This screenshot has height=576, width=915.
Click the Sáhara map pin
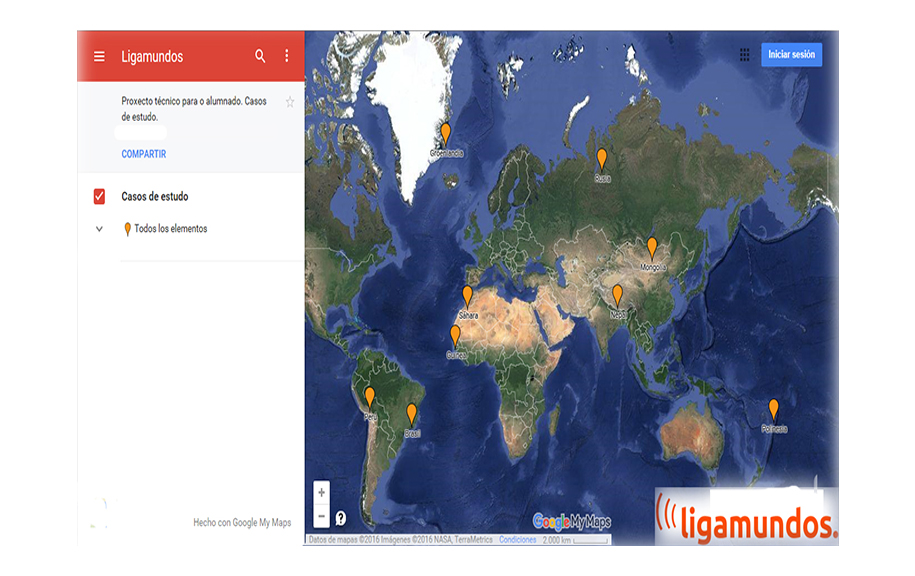[x=467, y=296]
